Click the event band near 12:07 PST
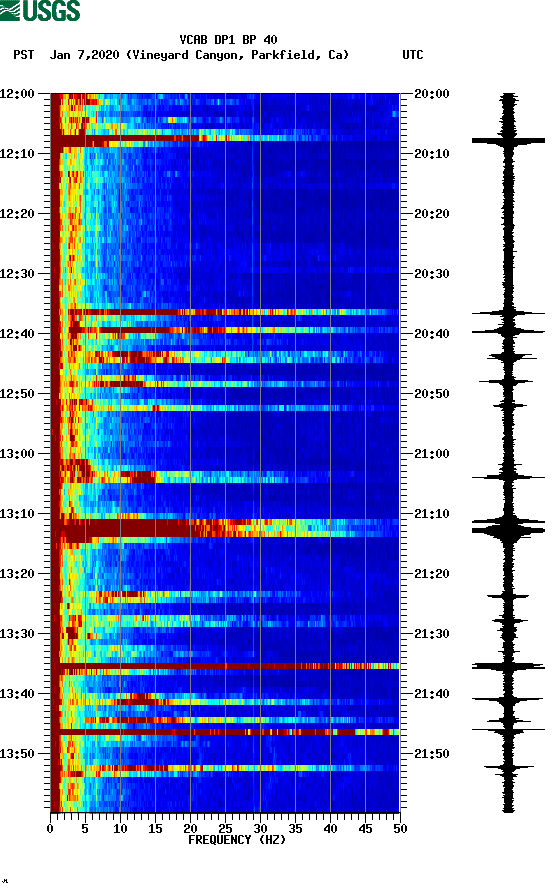 [x=225, y=138]
